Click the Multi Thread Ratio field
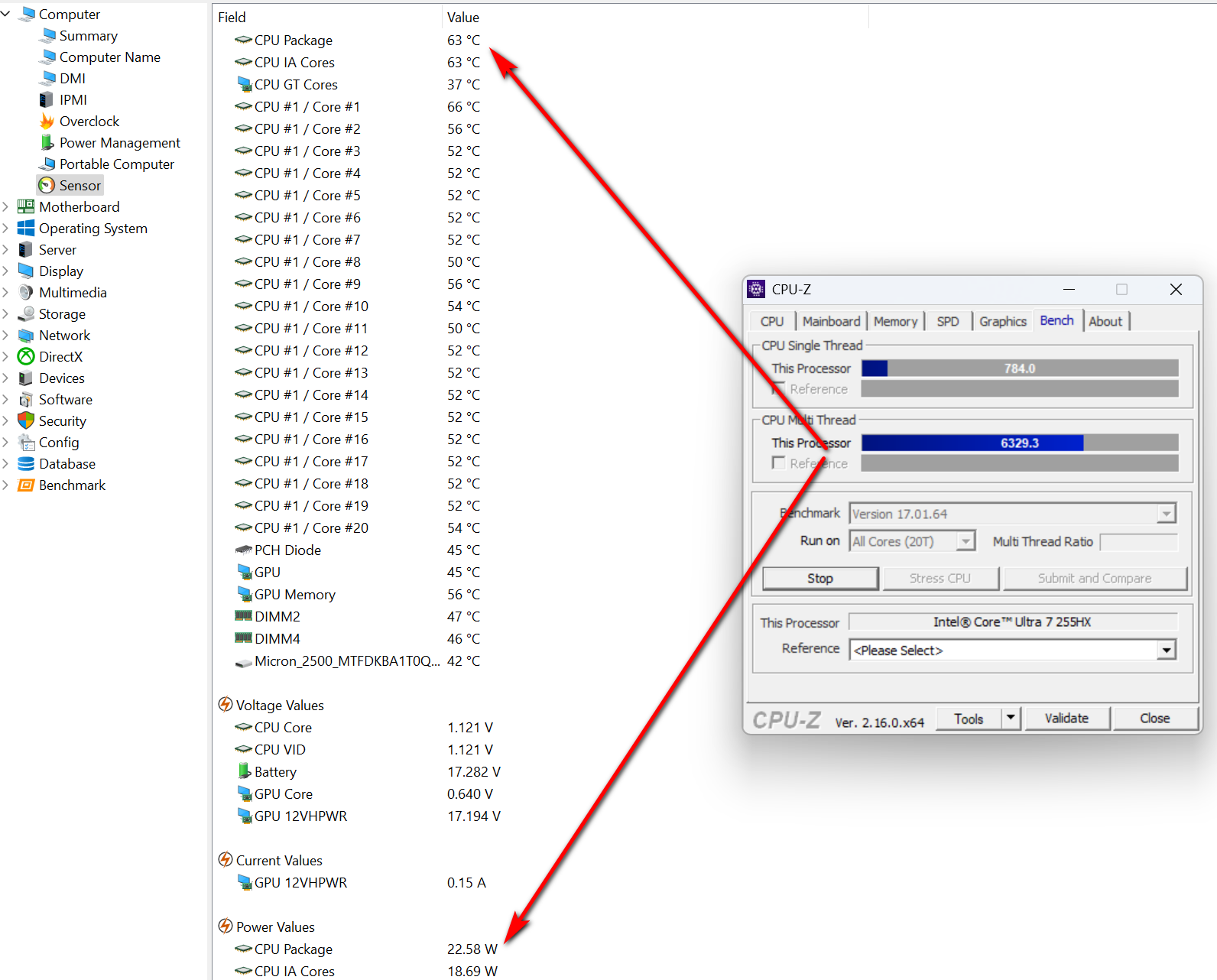 [1139, 541]
